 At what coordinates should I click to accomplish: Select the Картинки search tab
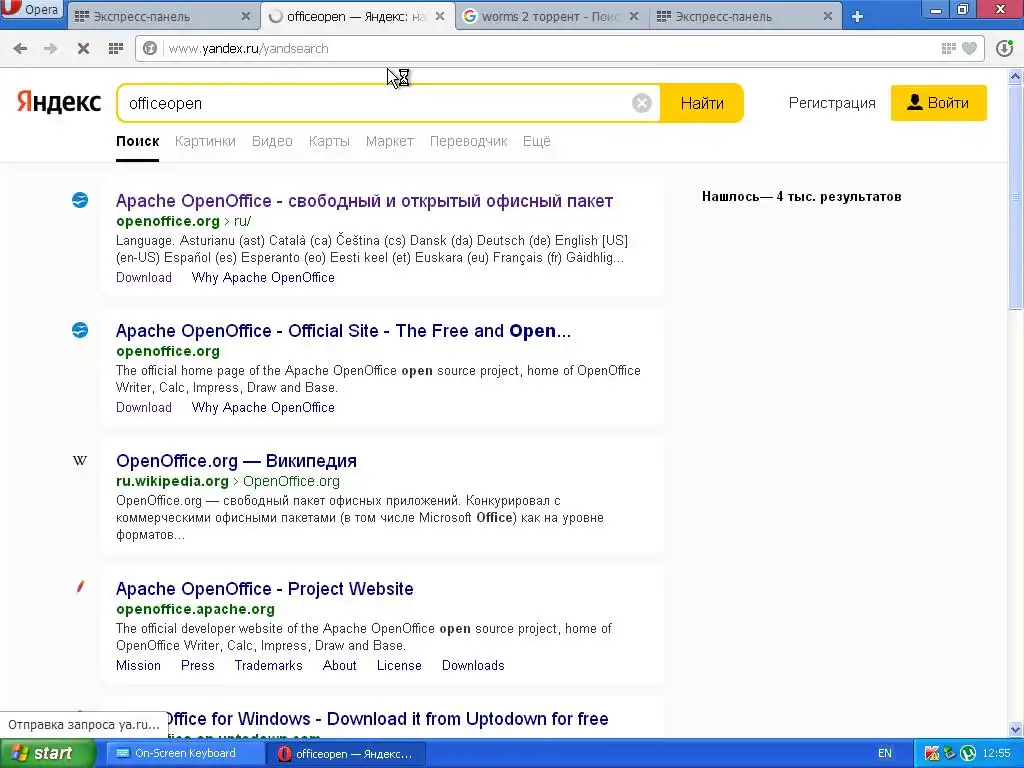[205, 141]
